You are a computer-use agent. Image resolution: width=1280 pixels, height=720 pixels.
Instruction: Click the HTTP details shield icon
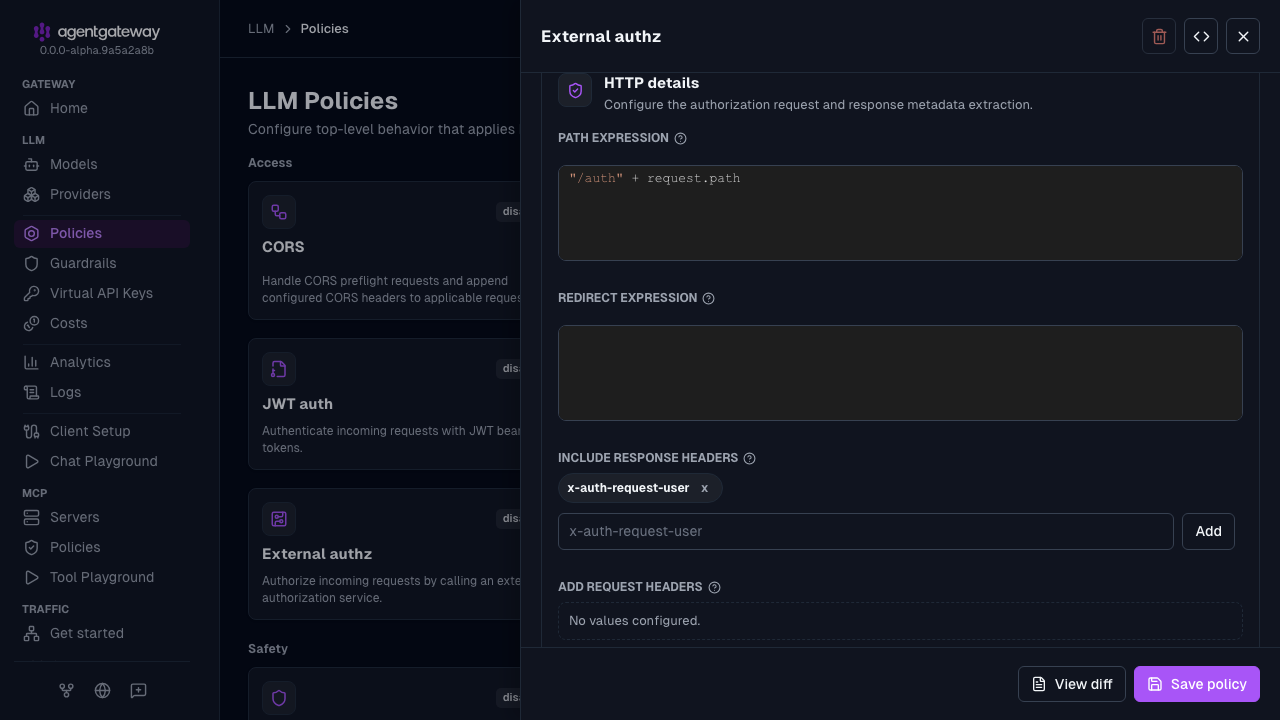coord(575,90)
